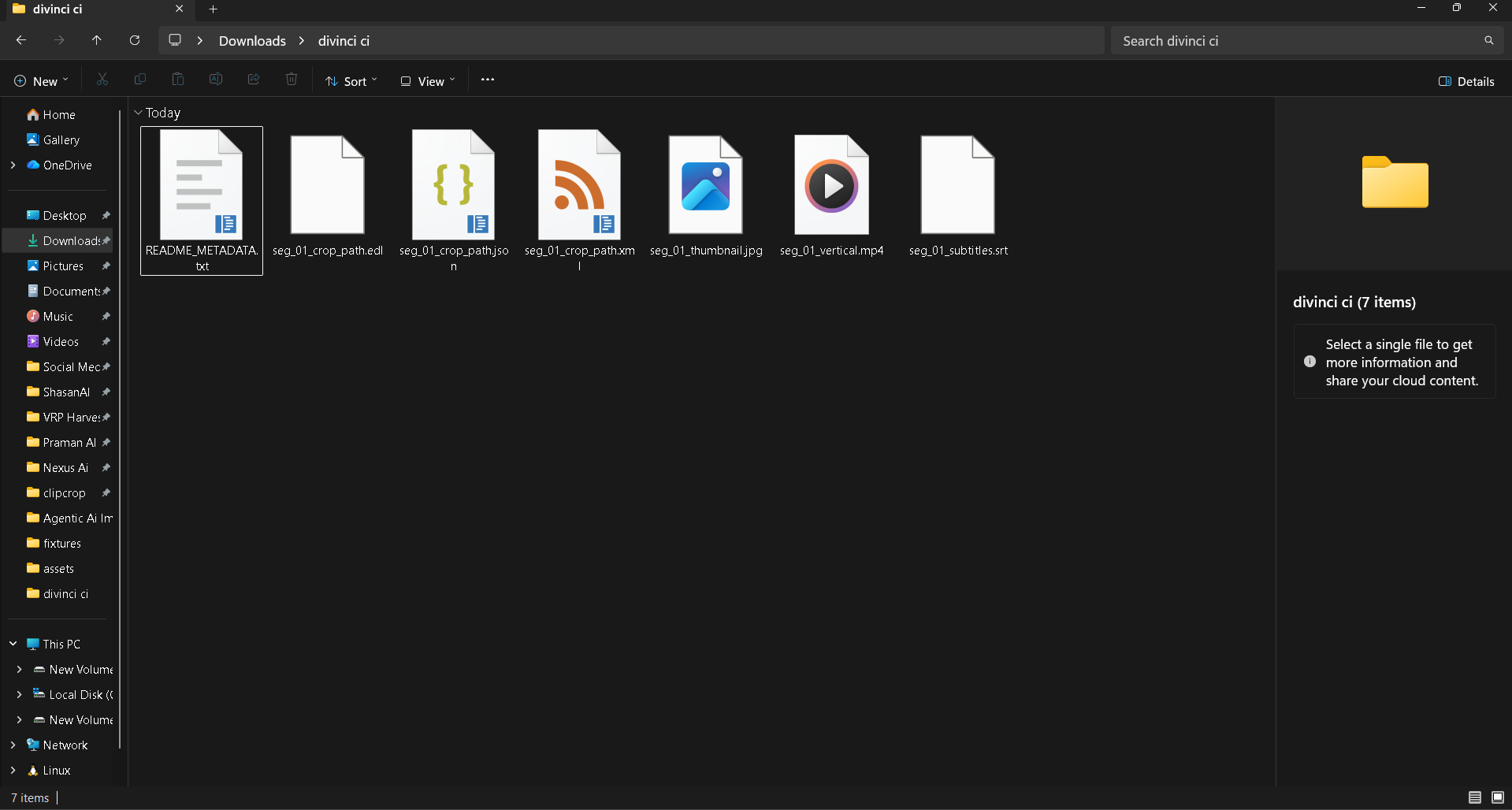1512x810 pixels.
Task: Close the divinci ci tab
Action: pos(179,9)
